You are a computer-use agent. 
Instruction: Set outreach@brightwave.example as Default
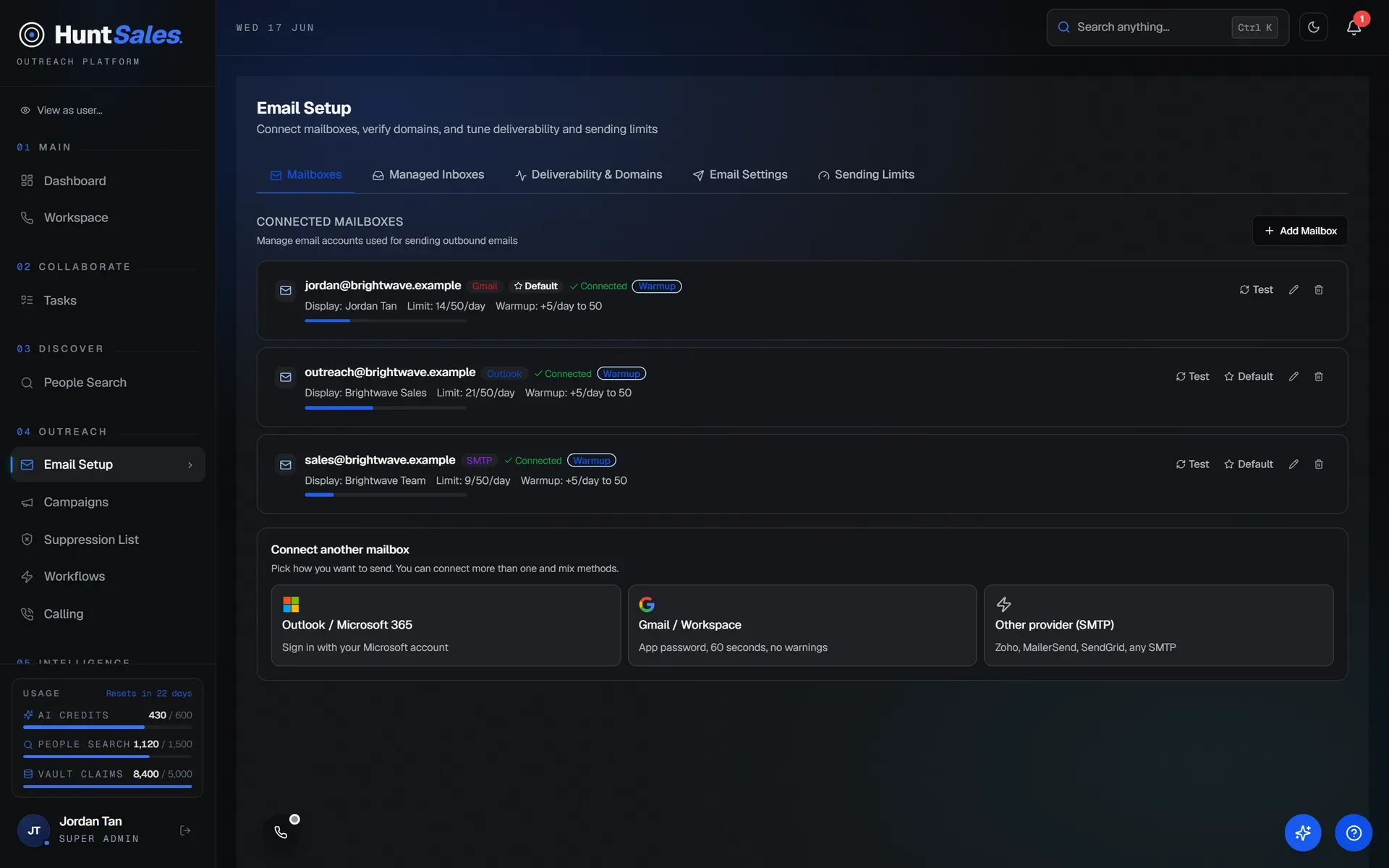1249,377
